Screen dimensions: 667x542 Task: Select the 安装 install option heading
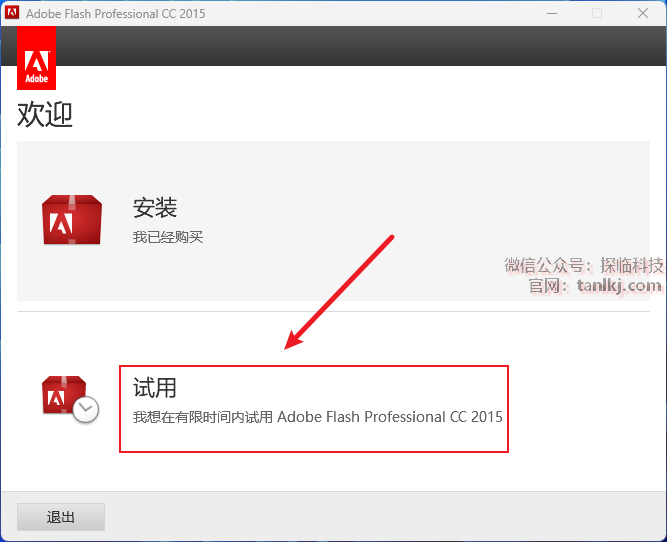coord(155,208)
